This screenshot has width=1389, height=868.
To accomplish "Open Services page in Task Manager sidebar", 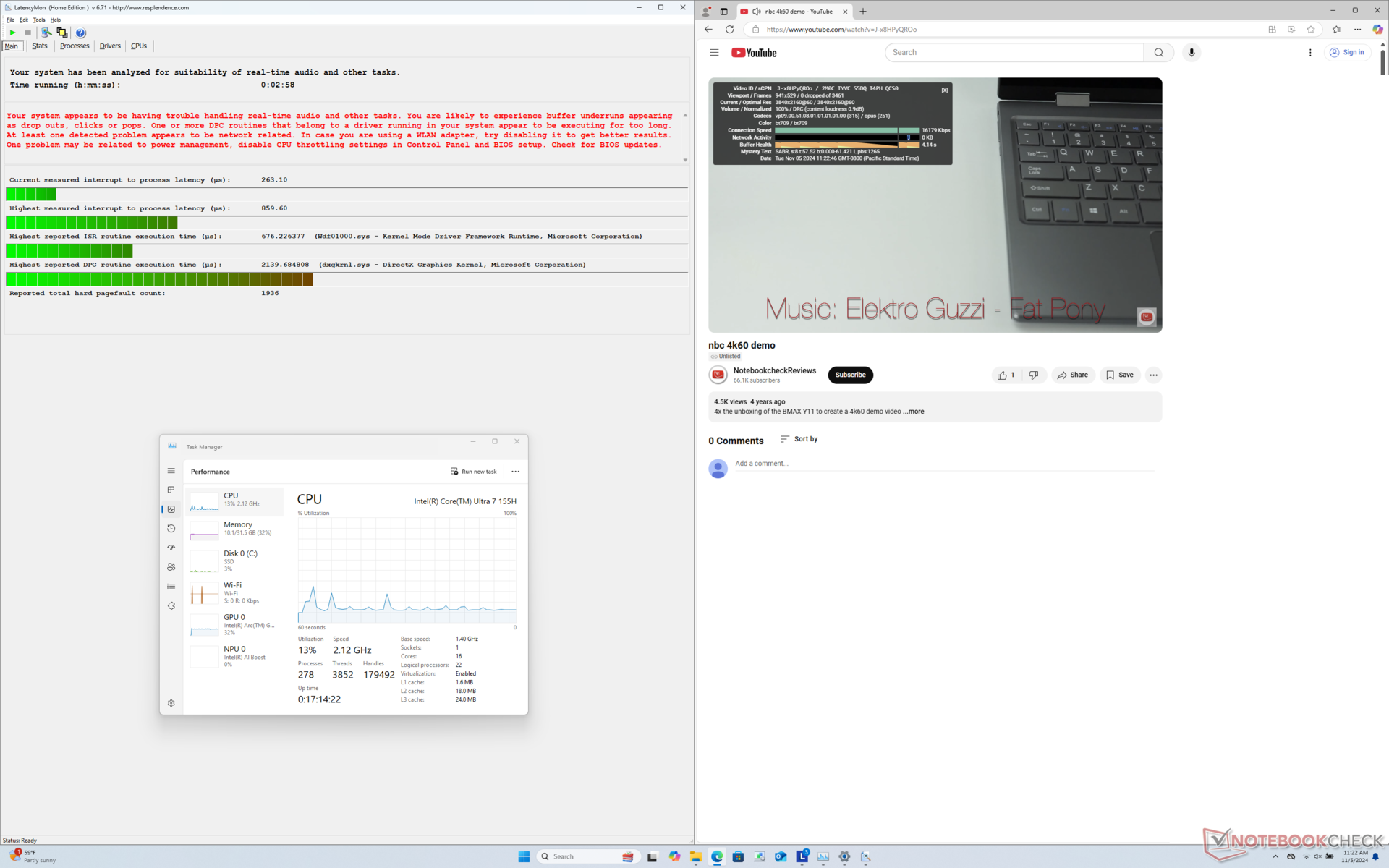I will click(x=171, y=605).
